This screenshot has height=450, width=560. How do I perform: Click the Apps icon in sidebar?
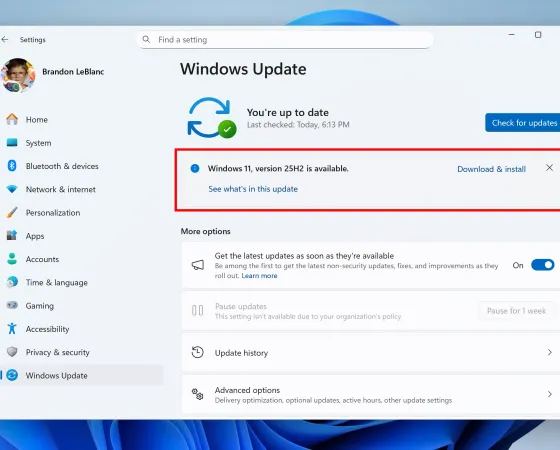[12, 235]
